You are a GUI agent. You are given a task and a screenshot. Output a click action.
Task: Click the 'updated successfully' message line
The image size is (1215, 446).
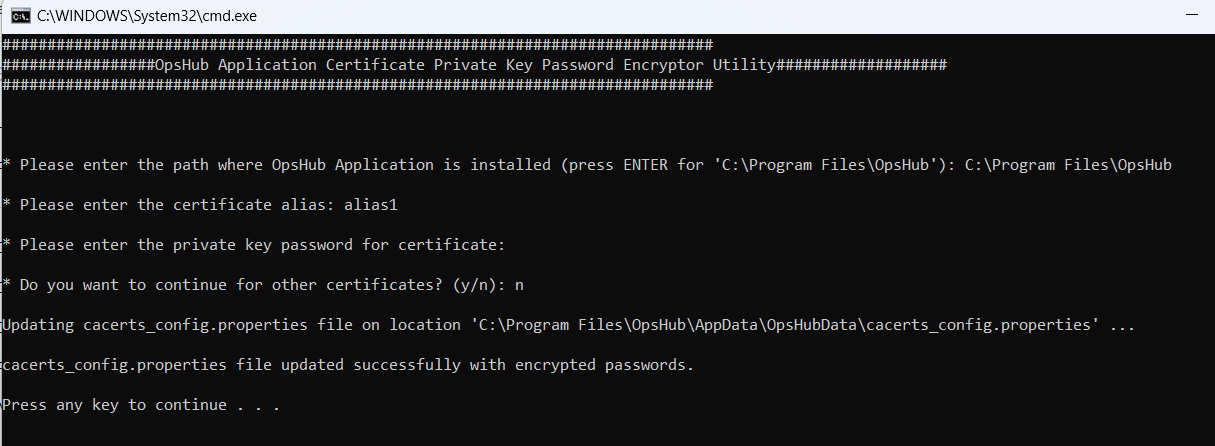(348, 365)
